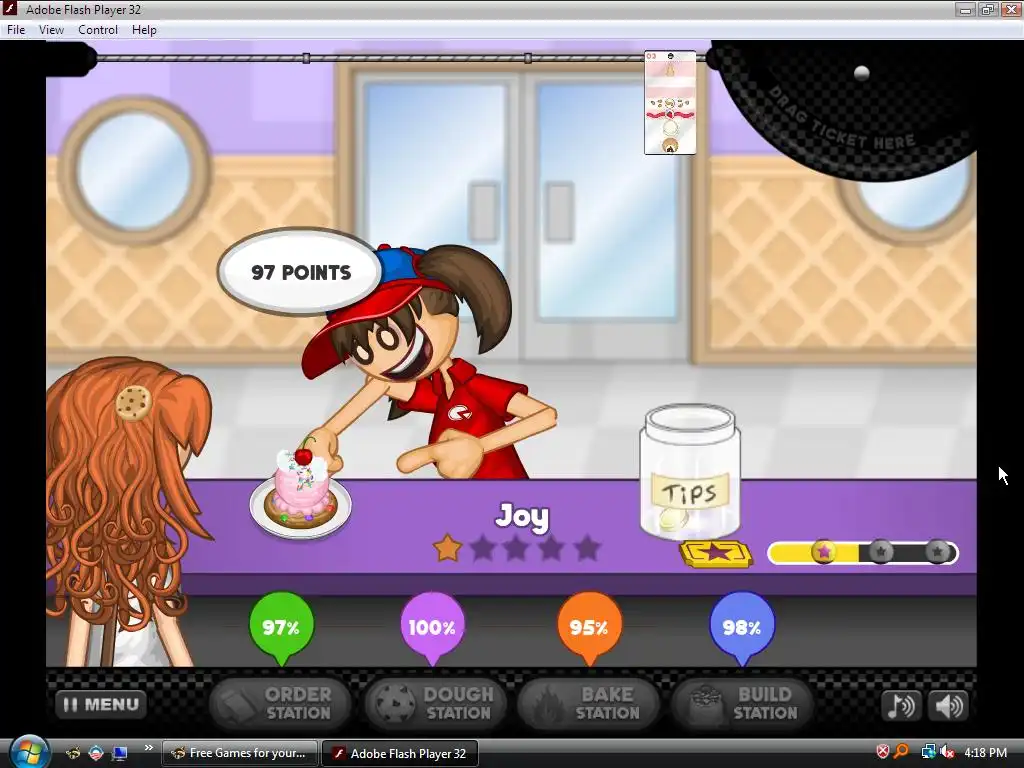The image size is (1024, 768).
Task: Minimize the Flash Player window
Action: pos(965,9)
